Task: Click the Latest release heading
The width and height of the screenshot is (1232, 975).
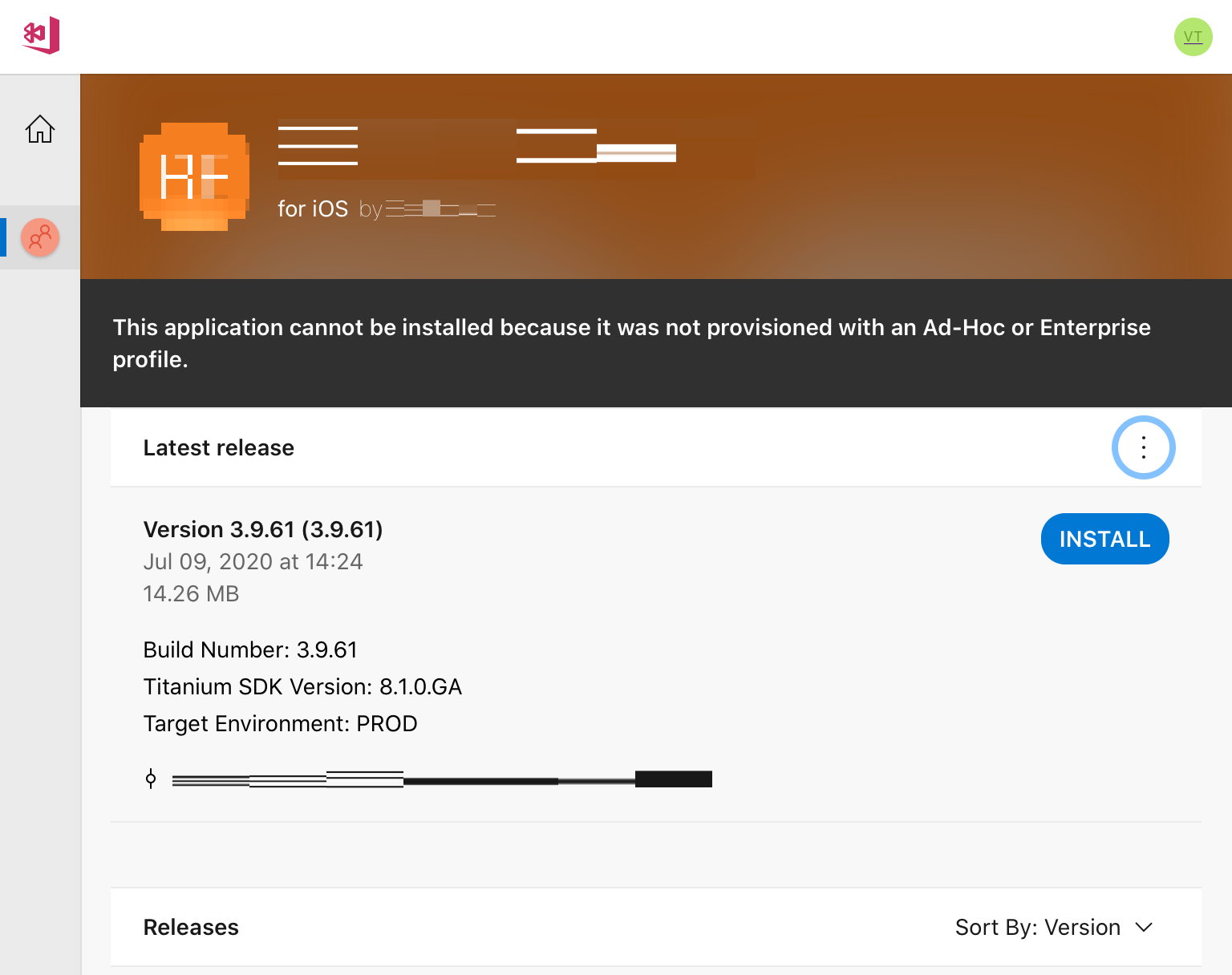Action: click(x=218, y=447)
